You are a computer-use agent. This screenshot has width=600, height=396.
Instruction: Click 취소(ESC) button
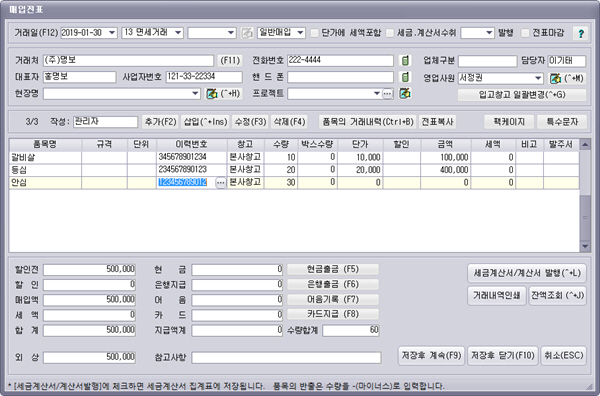(564, 356)
